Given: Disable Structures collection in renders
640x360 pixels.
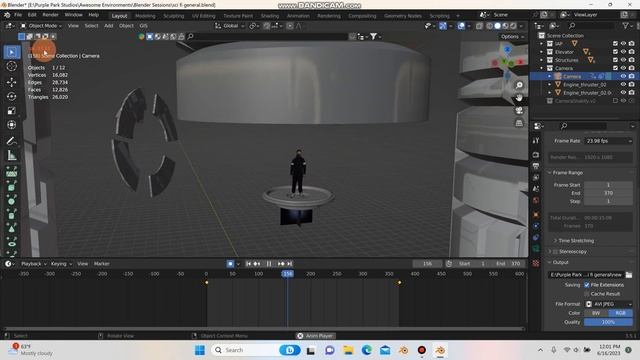Looking at the screenshot, I should [631, 60].
